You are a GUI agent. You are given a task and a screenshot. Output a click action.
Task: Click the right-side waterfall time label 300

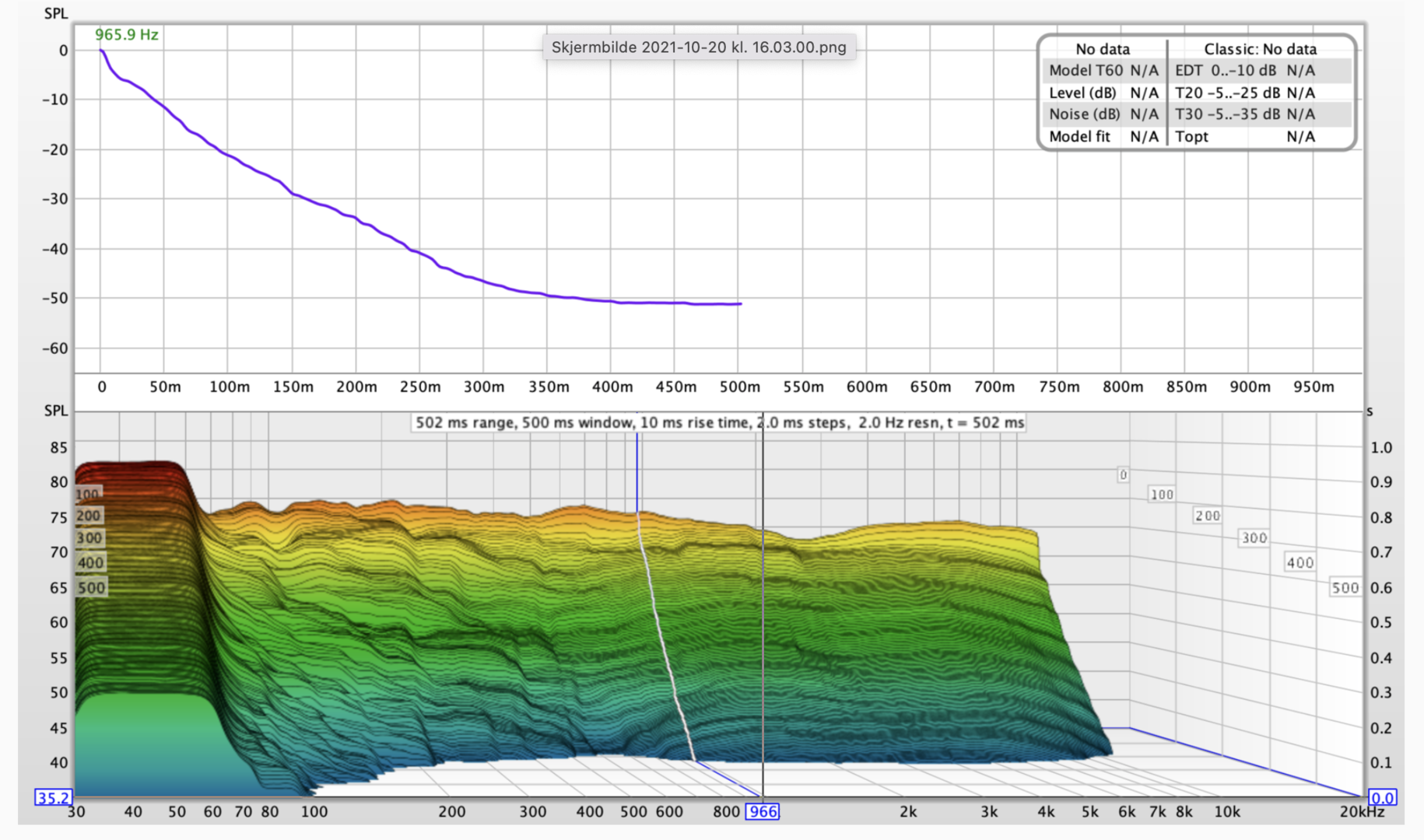(x=1254, y=537)
